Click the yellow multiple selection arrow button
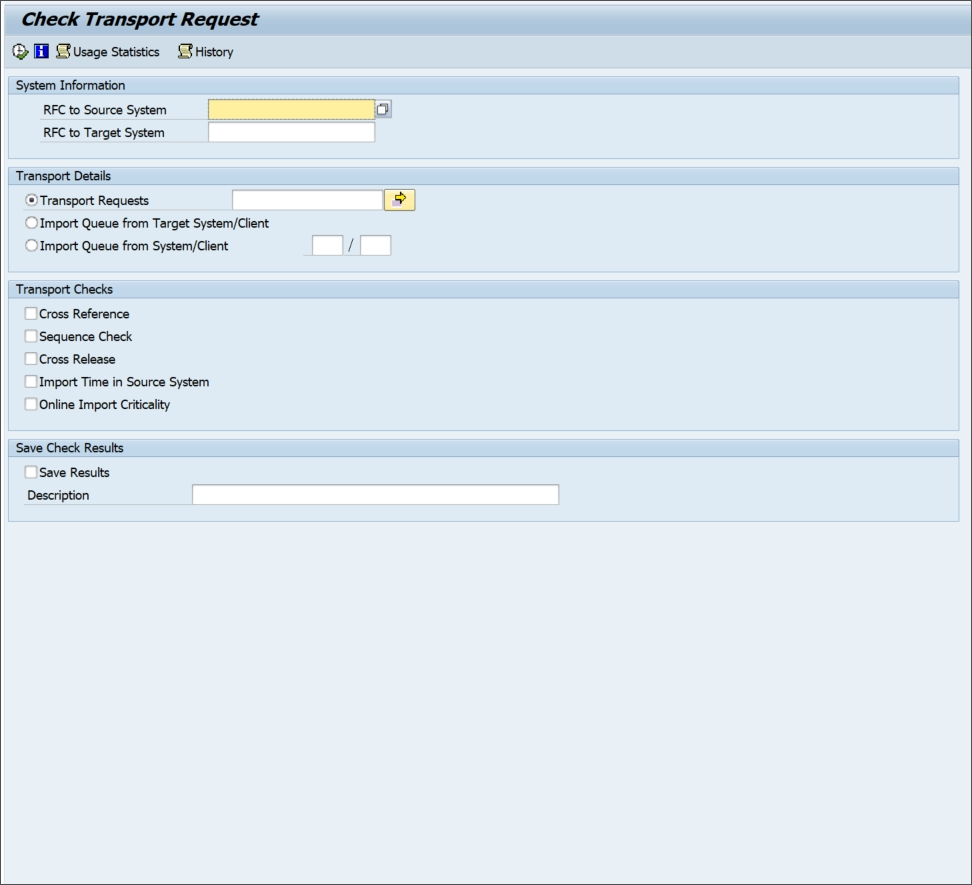This screenshot has height=885, width=972. (400, 200)
